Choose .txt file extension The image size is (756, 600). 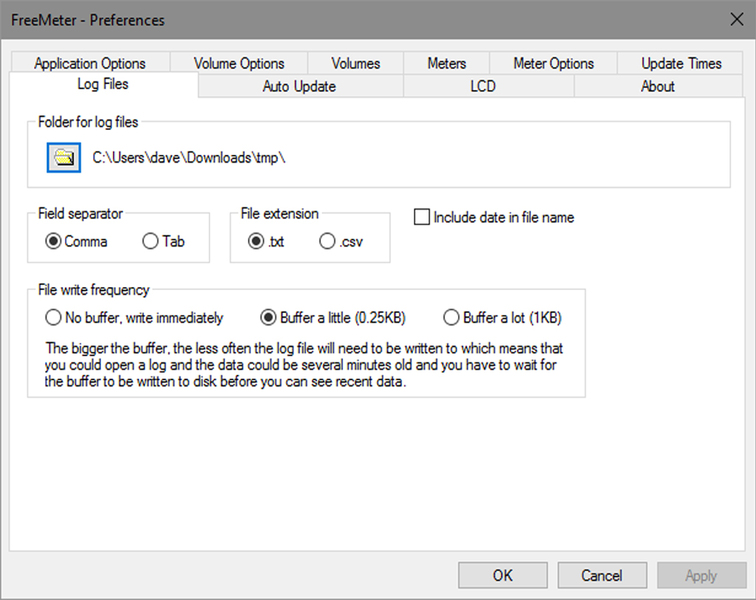(266, 241)
